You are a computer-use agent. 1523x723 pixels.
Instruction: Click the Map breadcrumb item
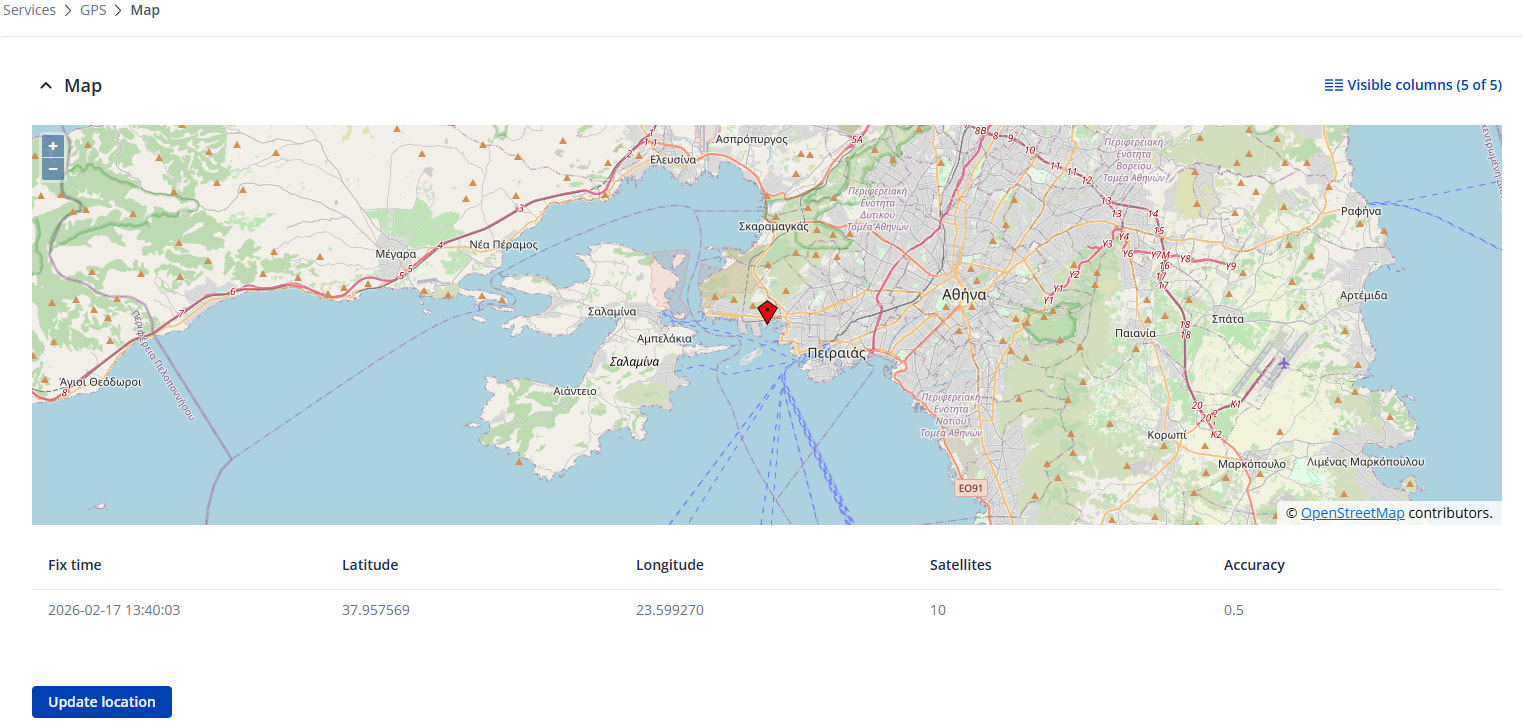click(145, 10)
